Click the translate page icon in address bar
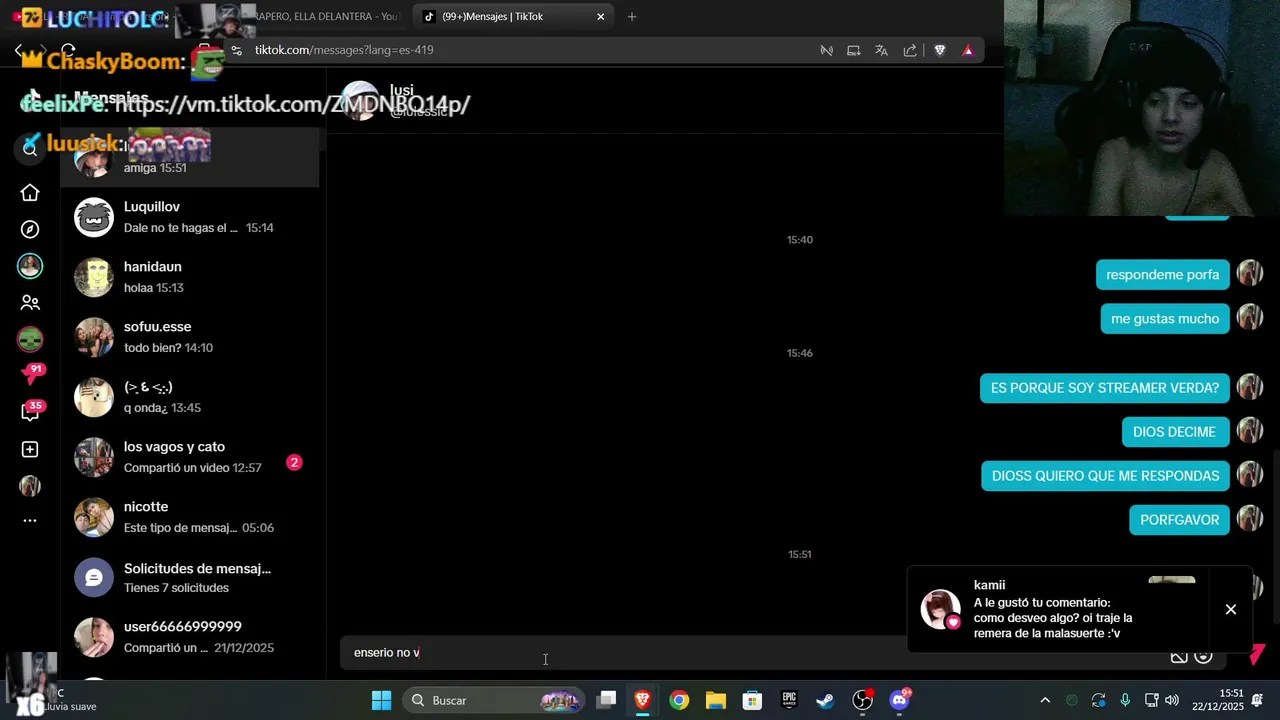 coord(881,50)
